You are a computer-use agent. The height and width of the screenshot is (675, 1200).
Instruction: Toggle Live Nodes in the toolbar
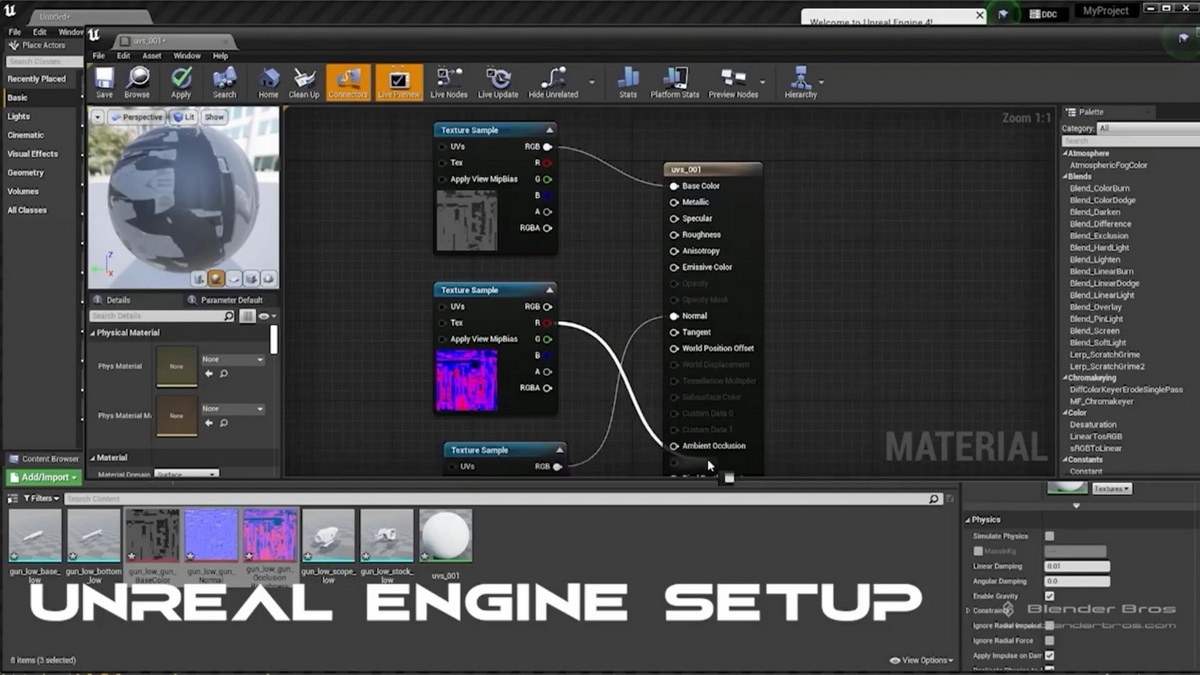point(449,83)
